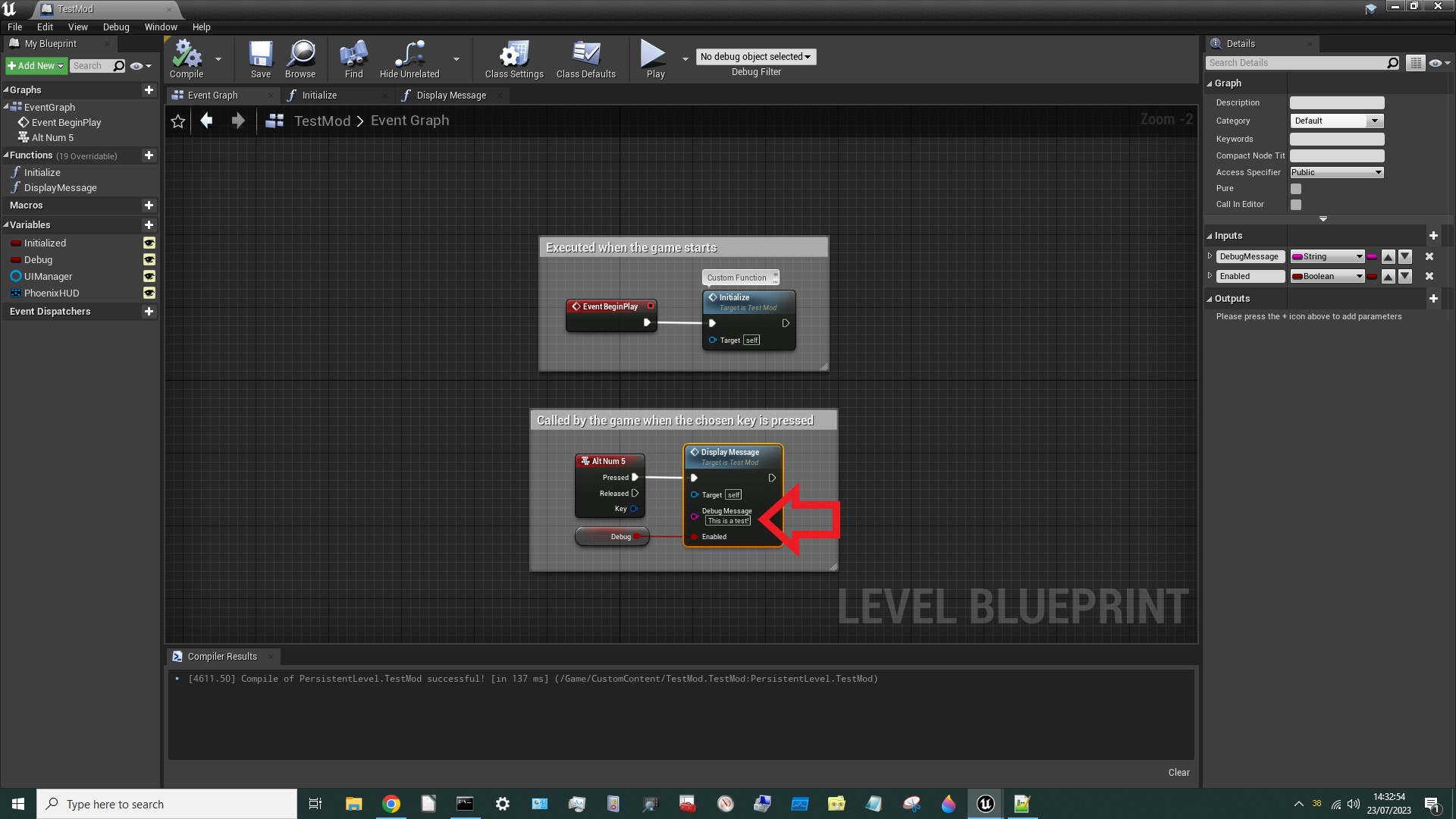Expand the Enabled input parameter row

[1210, 276]
